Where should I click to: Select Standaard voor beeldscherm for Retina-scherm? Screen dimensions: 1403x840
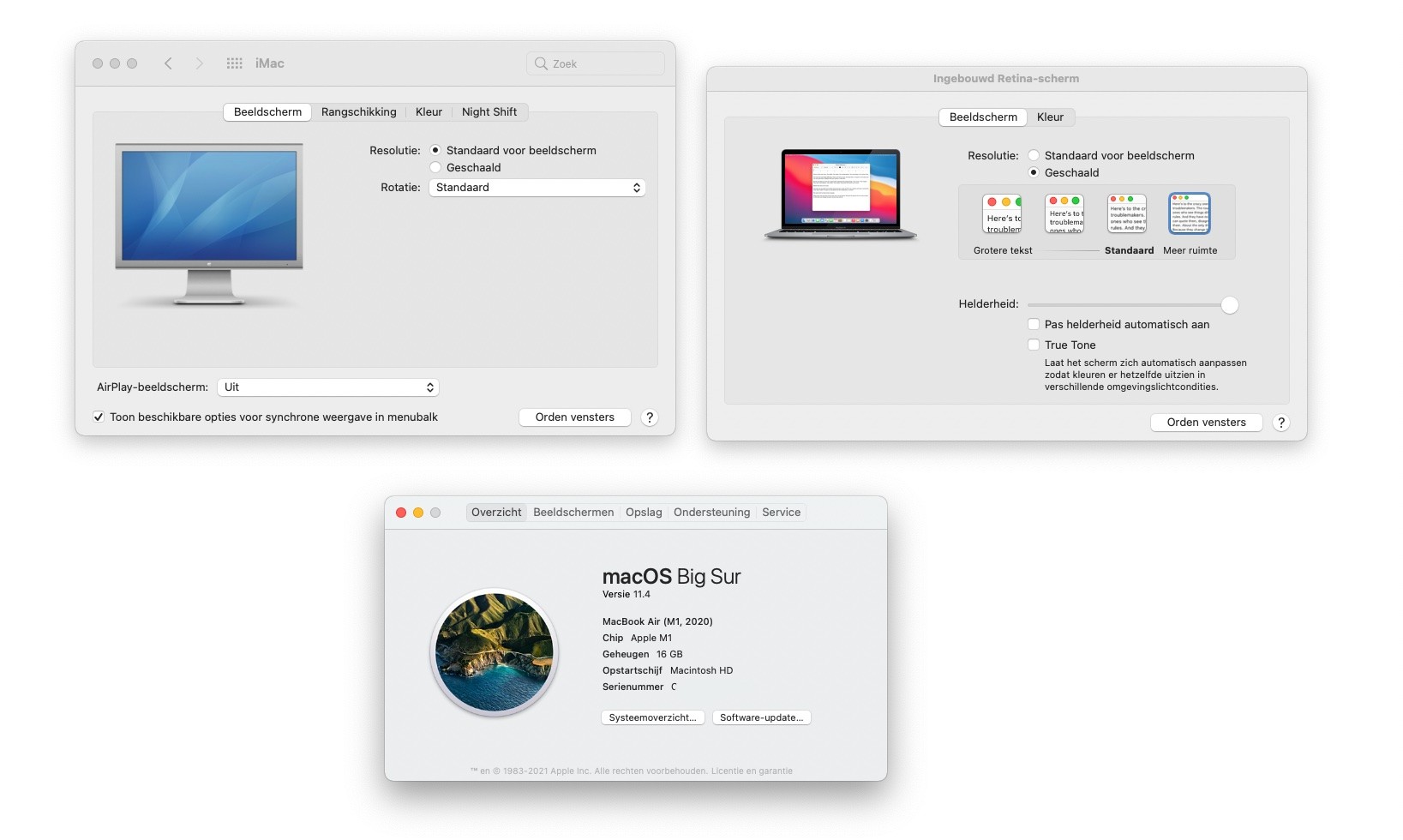(x=1034, y=155)
